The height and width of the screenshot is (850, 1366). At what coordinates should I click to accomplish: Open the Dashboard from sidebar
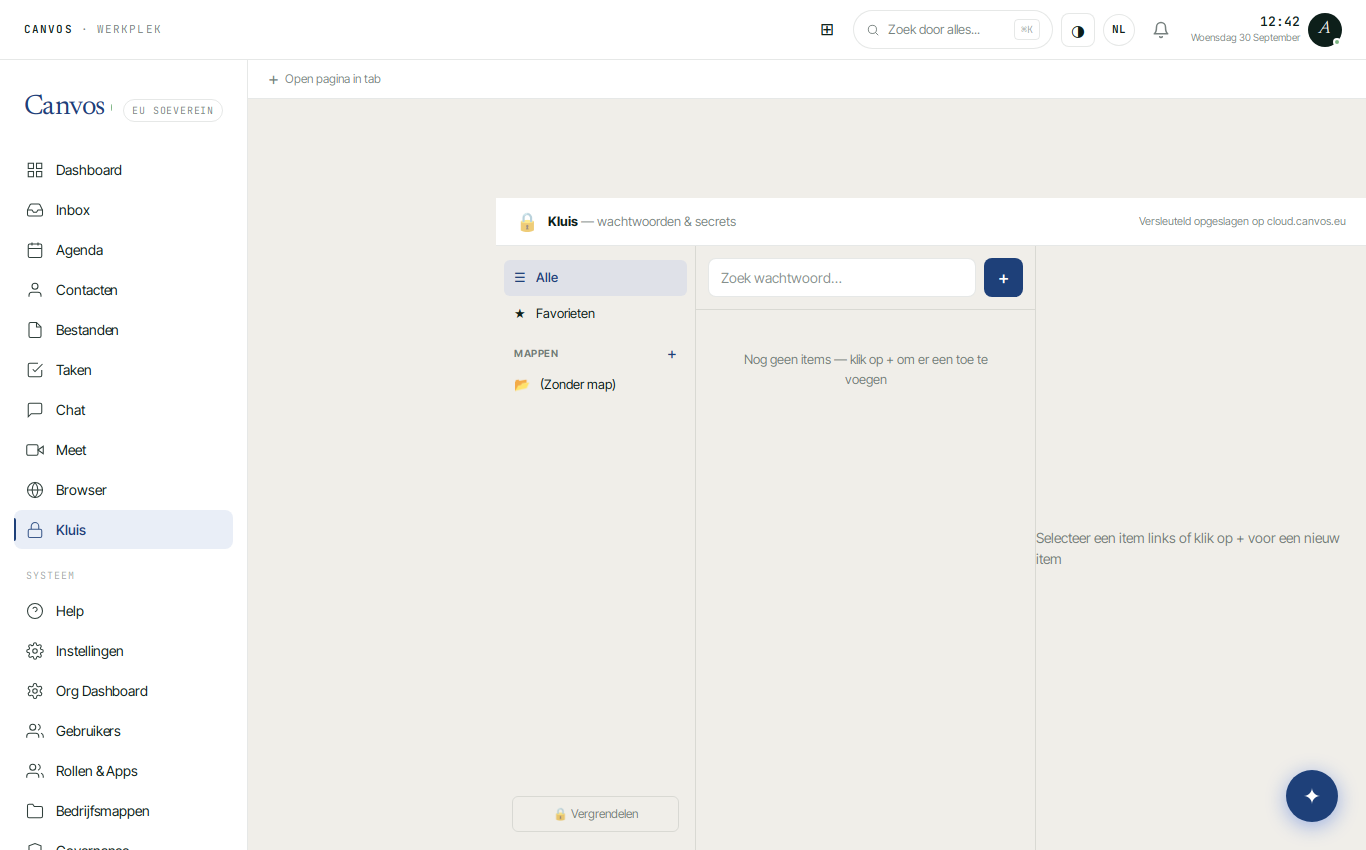pyautogui.click(x=123, y=170)
